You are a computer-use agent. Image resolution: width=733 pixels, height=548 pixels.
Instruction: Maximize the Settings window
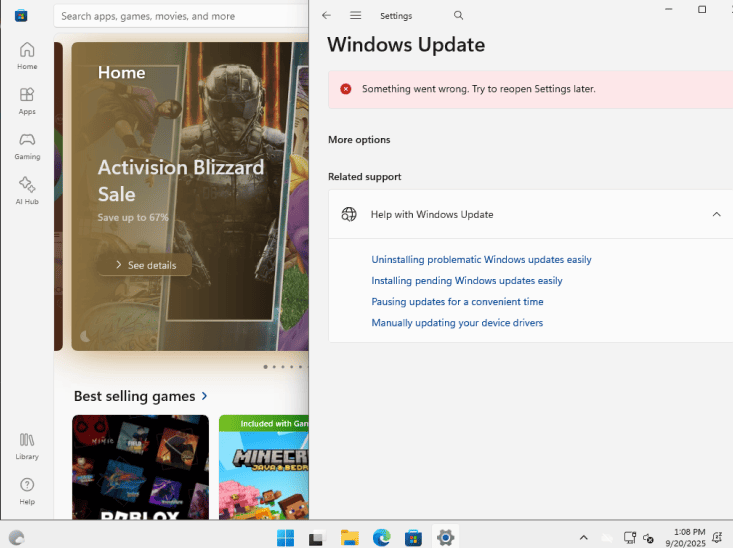[702, 9]
